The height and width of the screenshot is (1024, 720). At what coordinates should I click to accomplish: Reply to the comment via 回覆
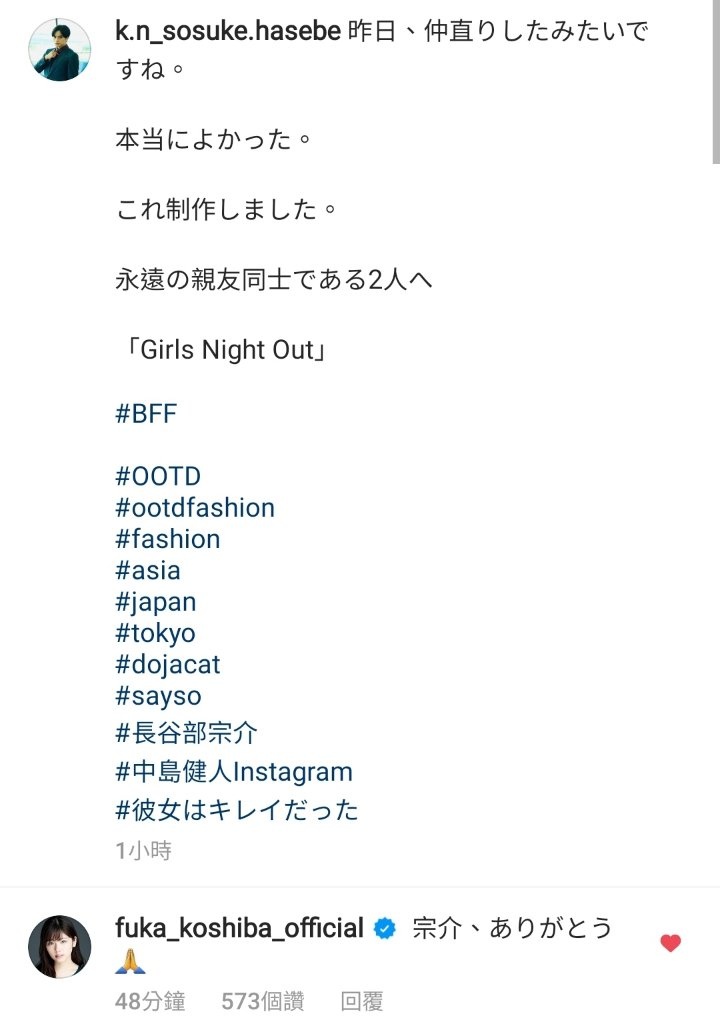[362, 1000]
